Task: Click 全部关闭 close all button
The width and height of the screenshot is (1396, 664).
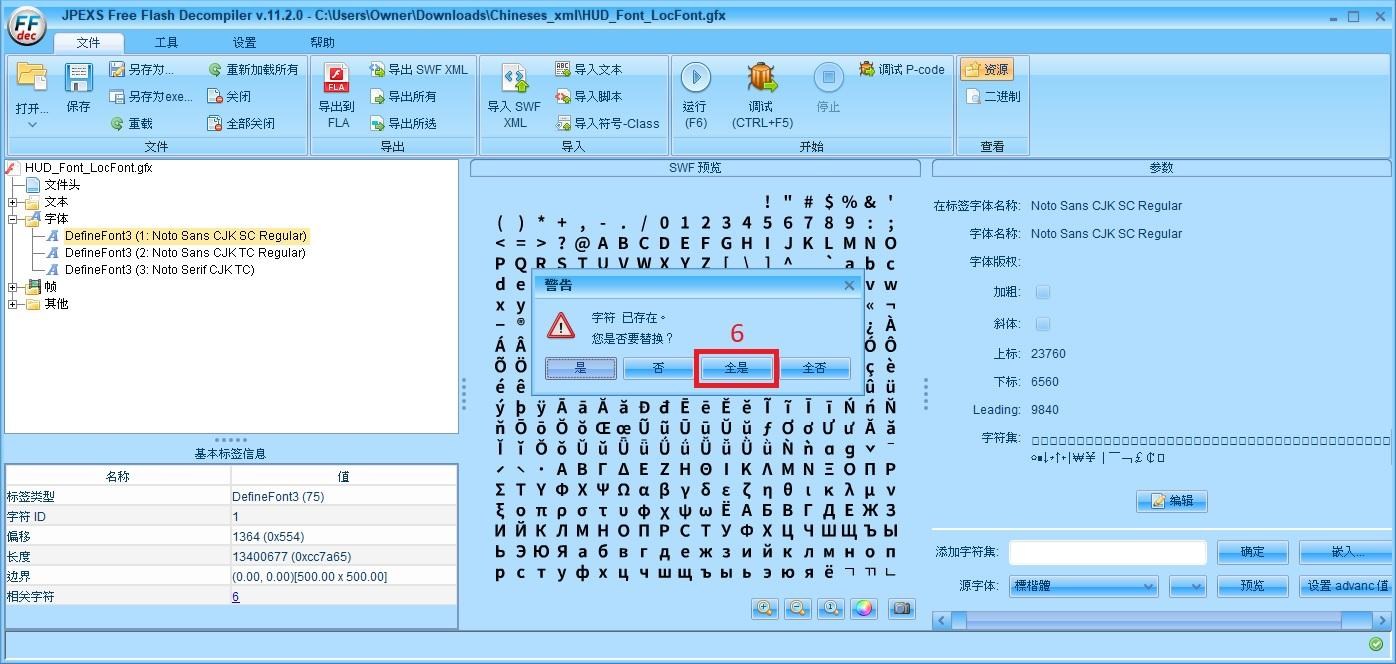Action: 240,124
